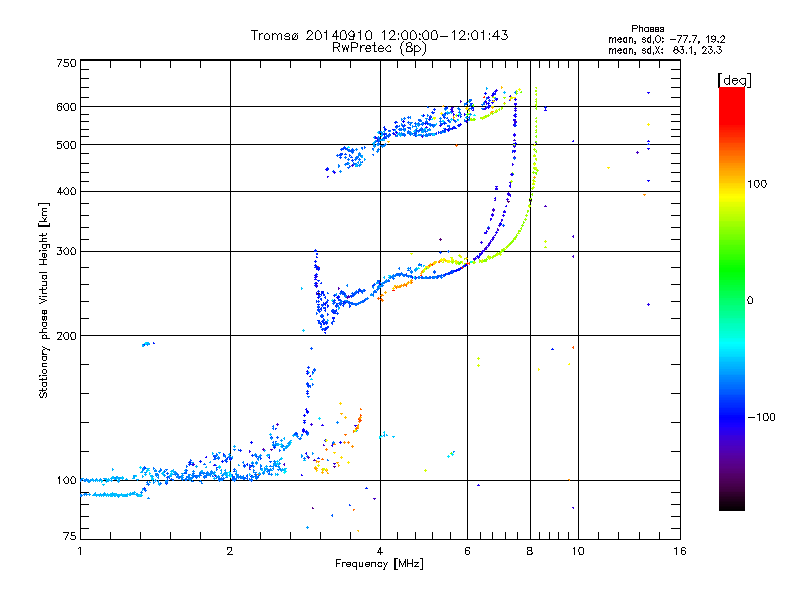800x600 pixels.
Task: Click the x-axis '2' tick label
Action: click(230, 551)
